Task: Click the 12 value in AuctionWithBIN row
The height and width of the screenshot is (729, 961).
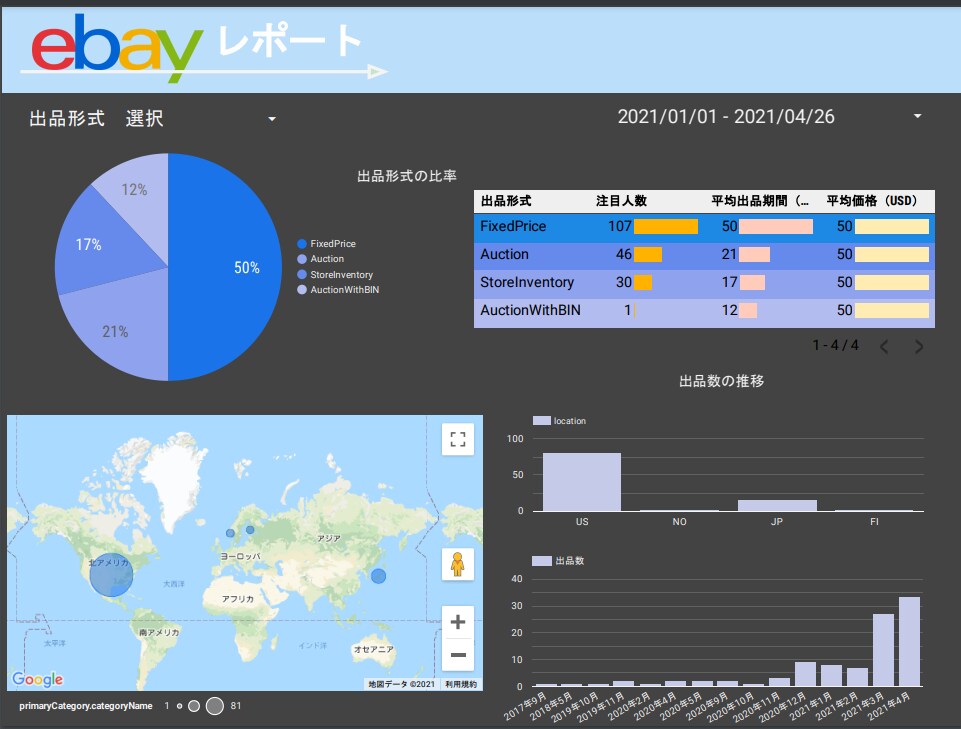Action: 729,310
